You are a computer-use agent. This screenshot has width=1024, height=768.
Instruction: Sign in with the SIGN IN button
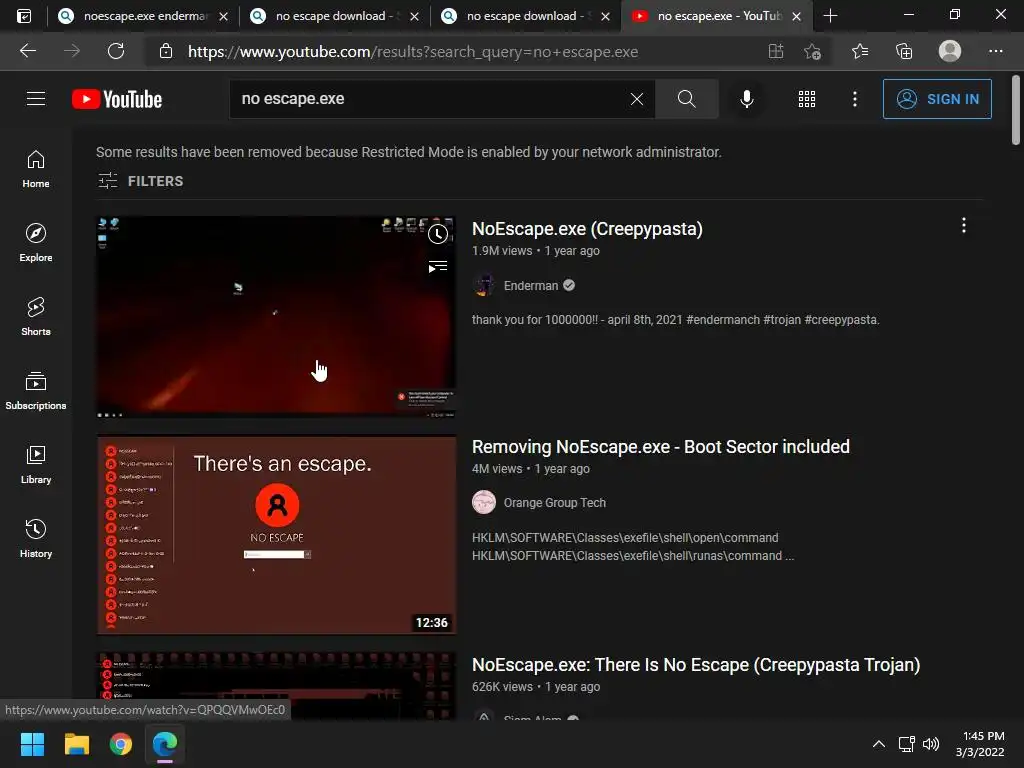(937, 99)
